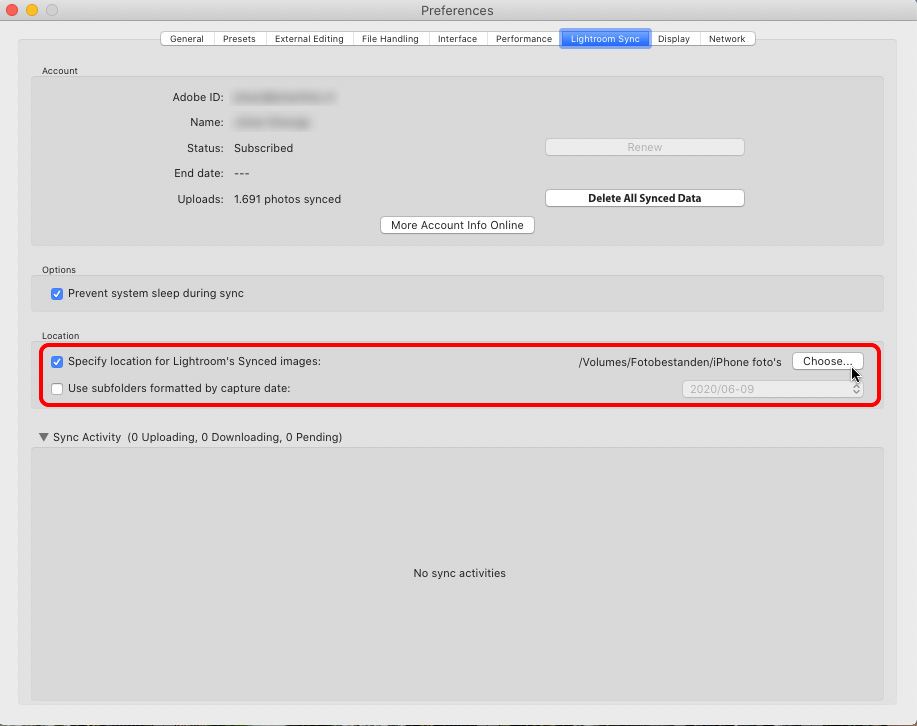The width and height of the screenshot is (917, 726).
Task: Click the /Volumes/Fotobestanden sync path text
Action: [x=681, y=361]
